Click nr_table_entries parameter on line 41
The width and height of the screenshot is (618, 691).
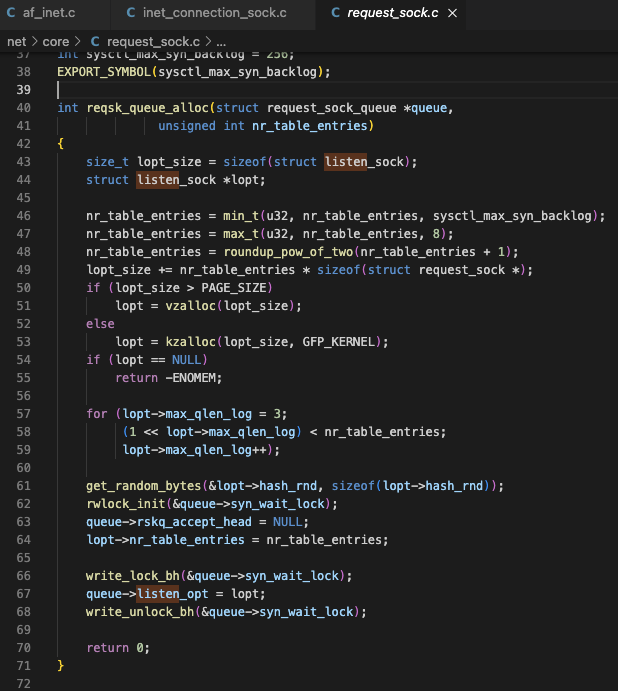(x=309, y=126)
